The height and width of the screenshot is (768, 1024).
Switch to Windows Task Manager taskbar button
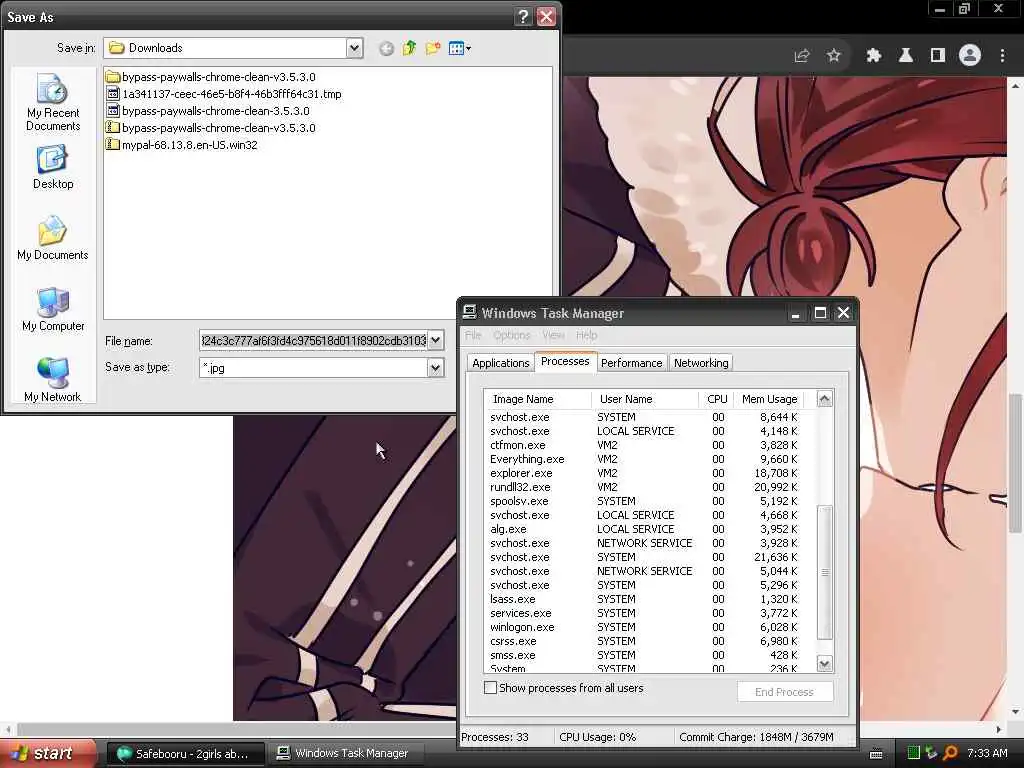pyautogui.click(x=348, y=754)
